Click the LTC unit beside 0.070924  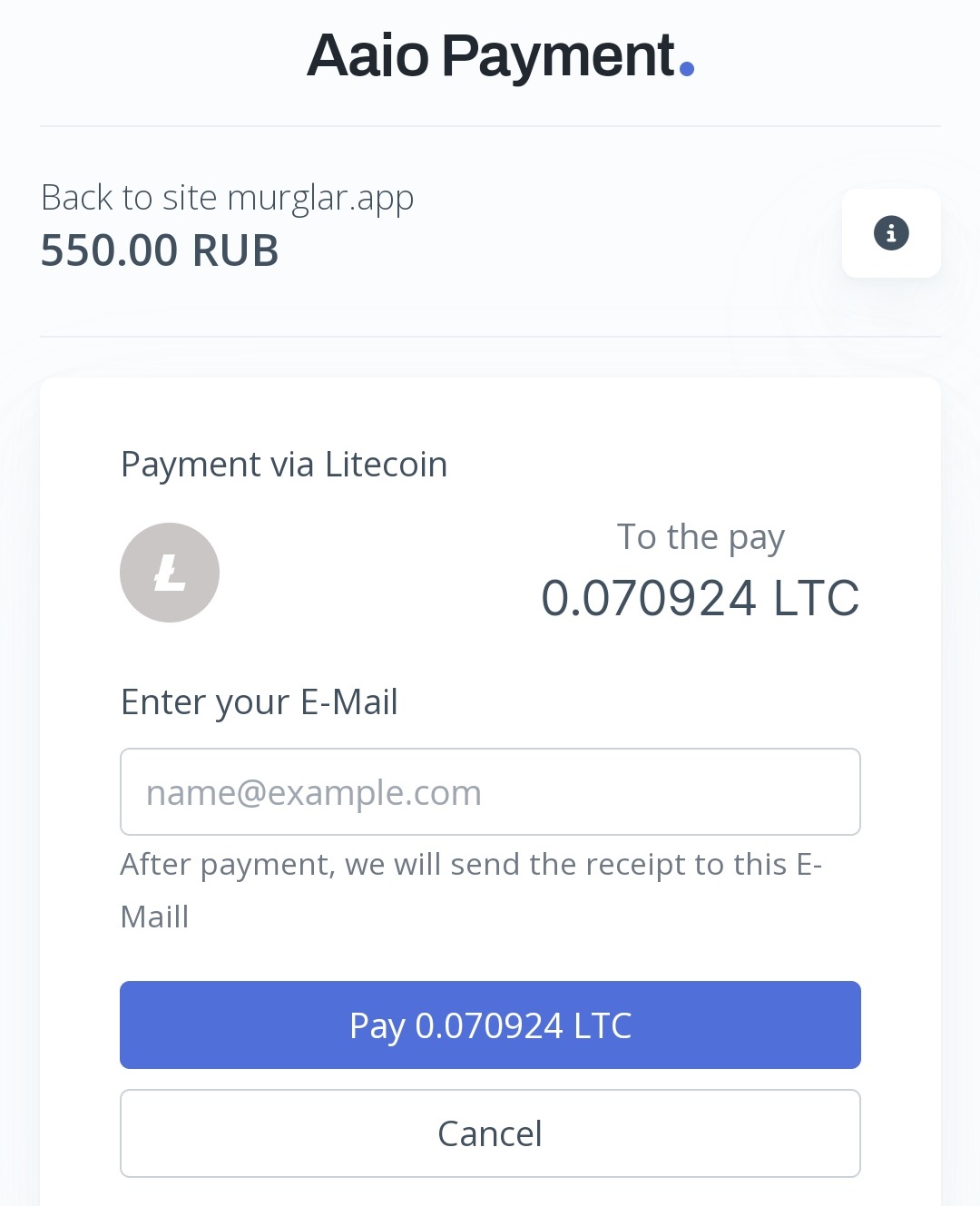tap(817, 598)
